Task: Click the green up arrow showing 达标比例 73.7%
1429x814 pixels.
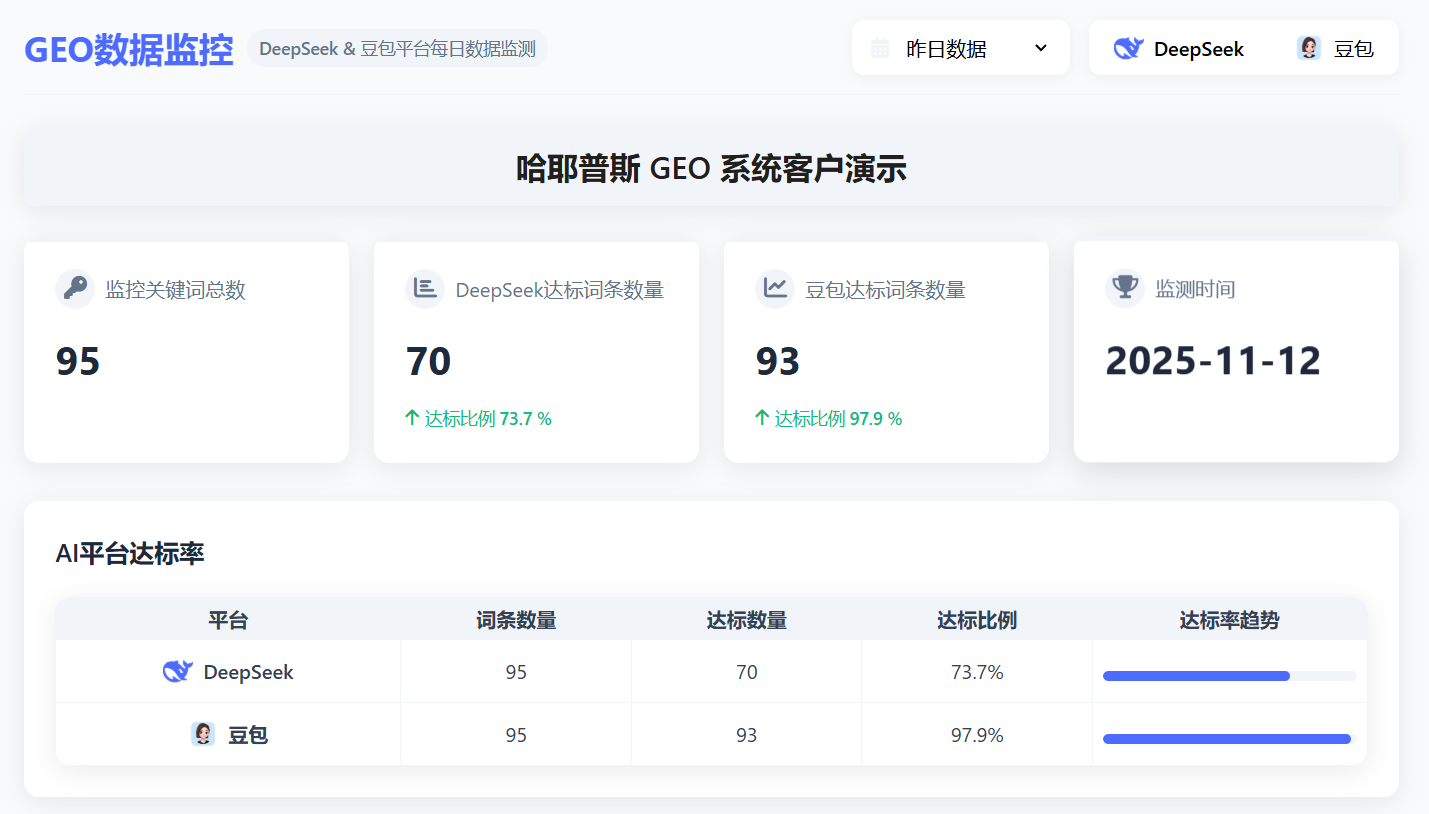Action: coord(411,418)
